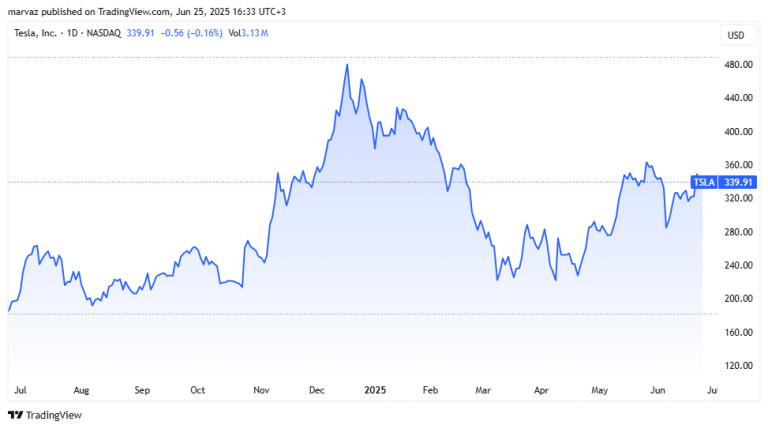Click the Aug label on time axis

[81, 390]
